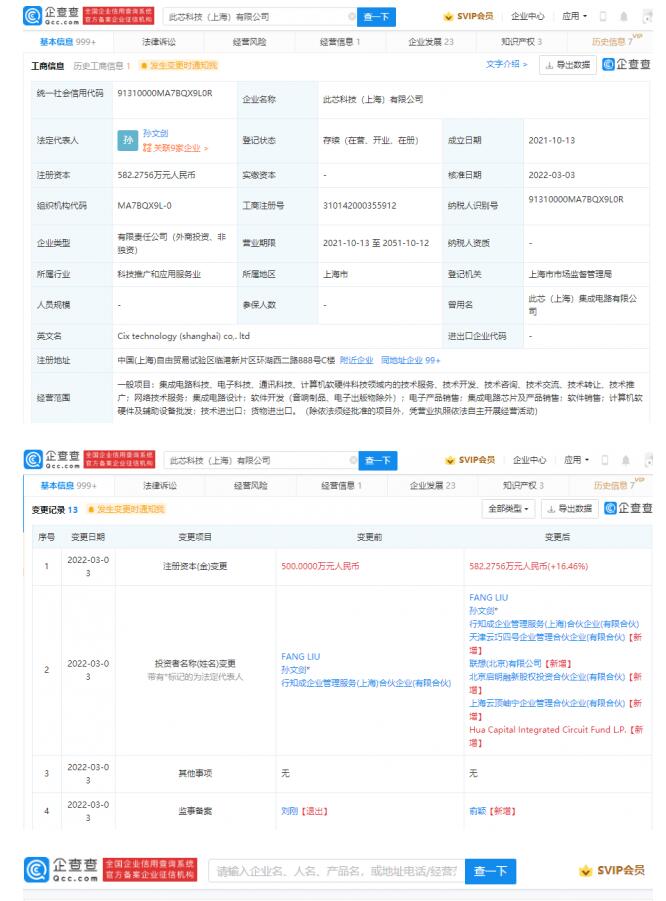This screenshot has height=901, width=666.
Task: Click credit code 91310000MA7BQX9L0R beside 统一社会信用代码
Action: tap(165, 93)
